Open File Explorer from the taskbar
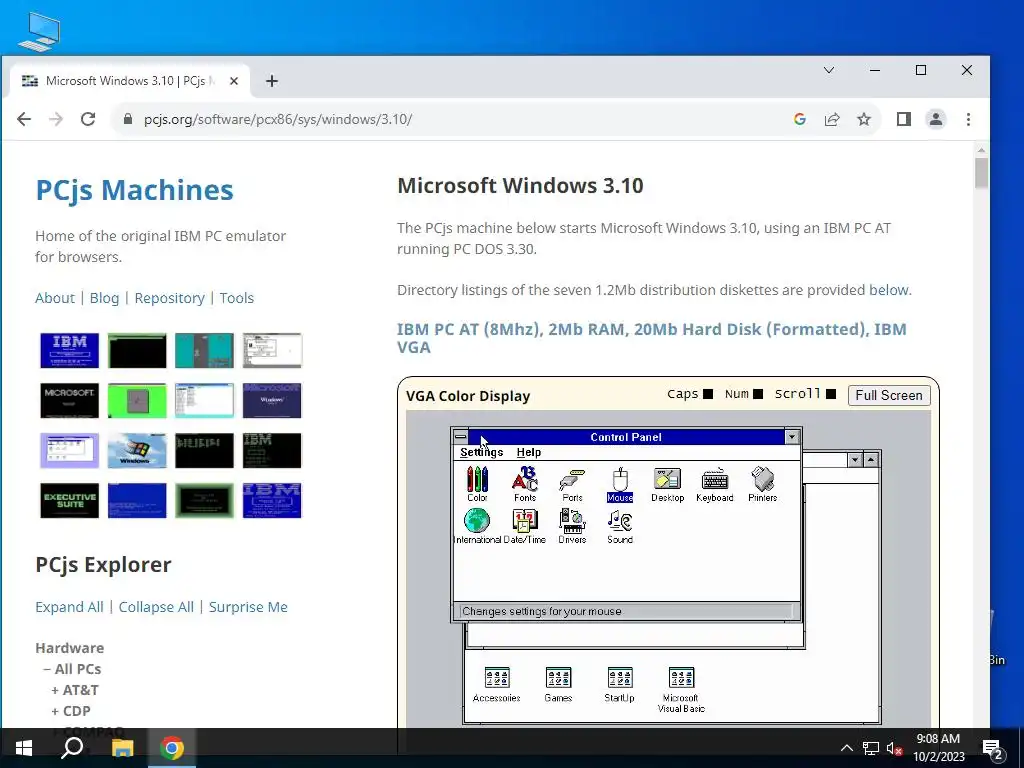This screenshot has height=768, width=1024. (122, 748)
